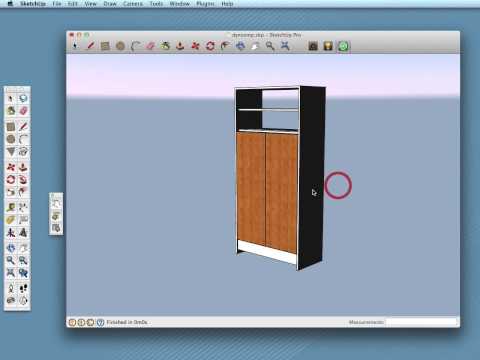Open Component Options from small palette
Screen dimensions: 480x360
click(x=56, y=216)
